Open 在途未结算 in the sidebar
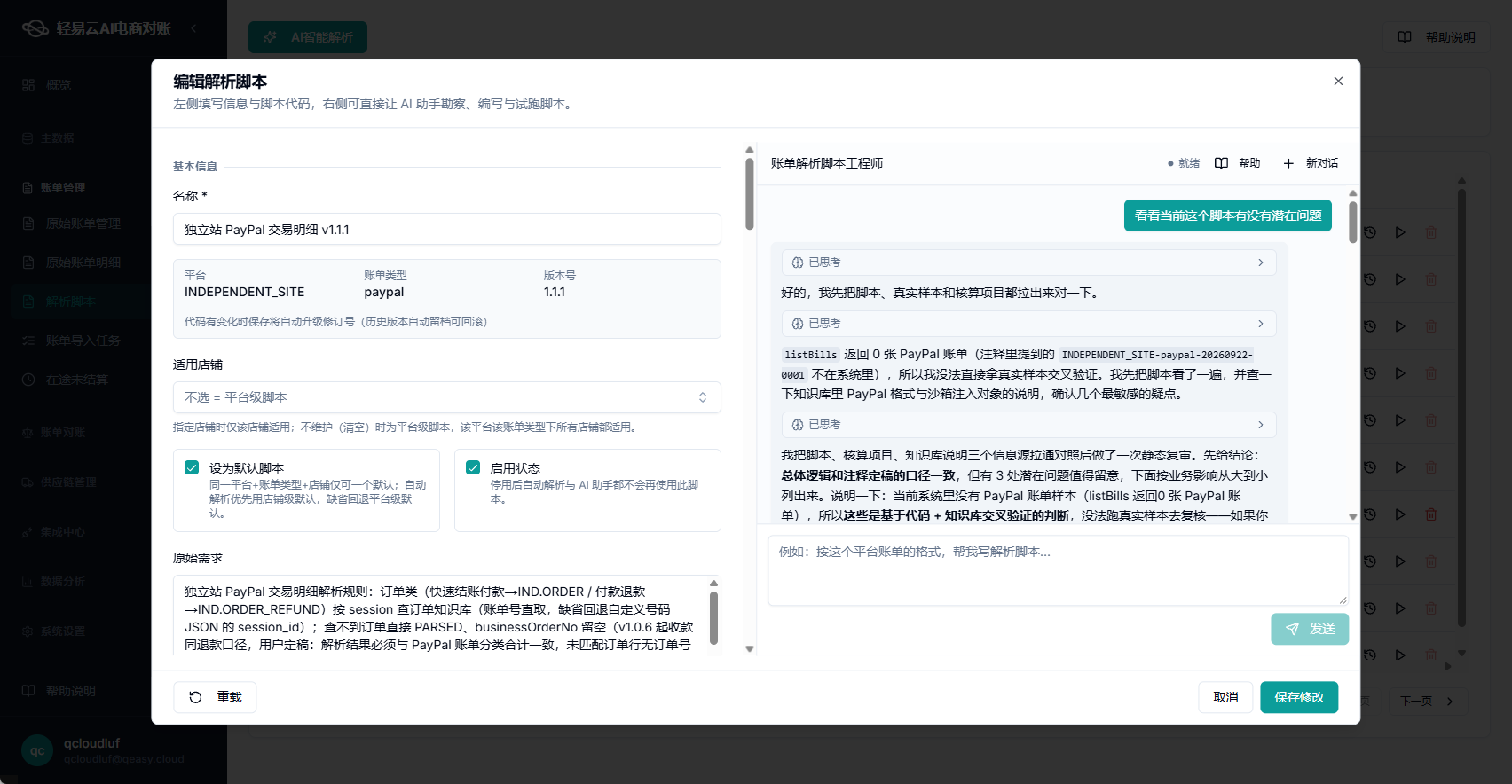Viewport: 1512px width, 784px height. pos(75,380)
